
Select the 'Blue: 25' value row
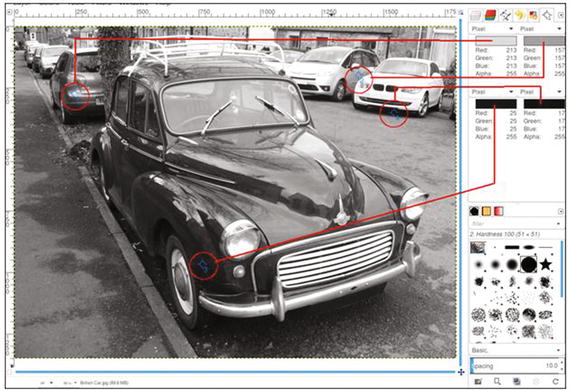coord(496,129)
